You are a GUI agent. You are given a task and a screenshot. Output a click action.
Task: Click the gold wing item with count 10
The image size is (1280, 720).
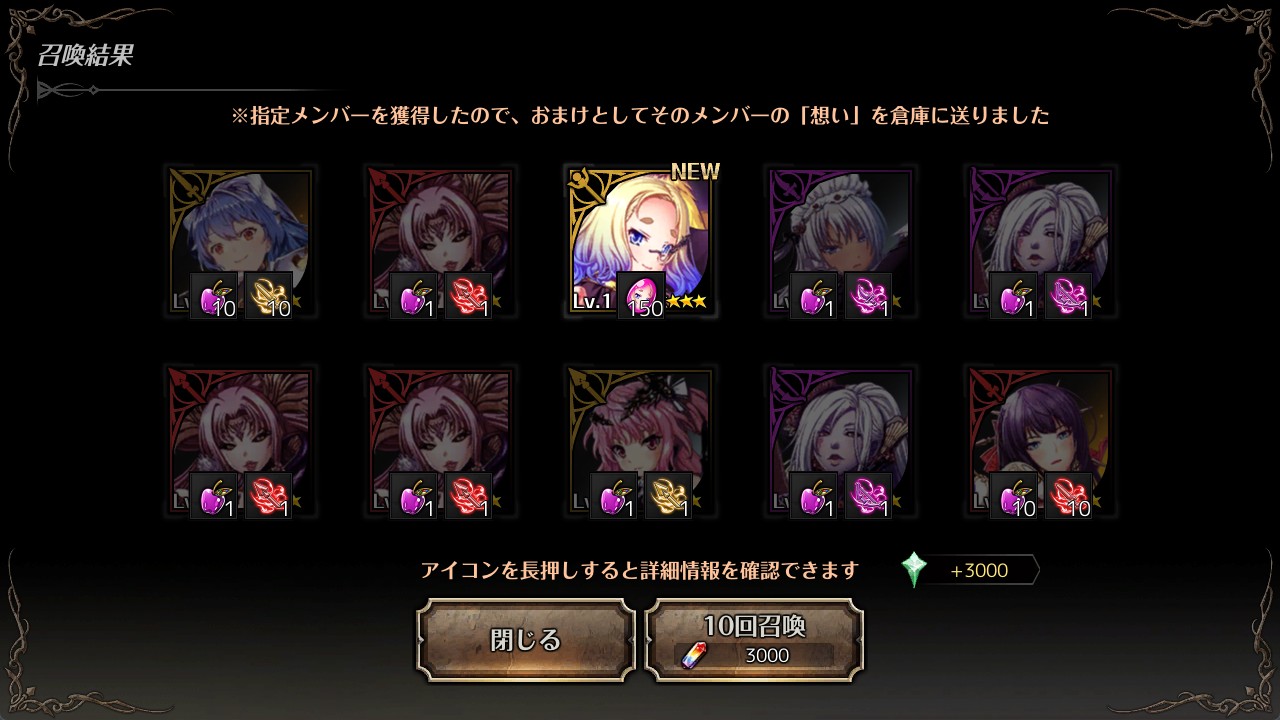(268, 296)
